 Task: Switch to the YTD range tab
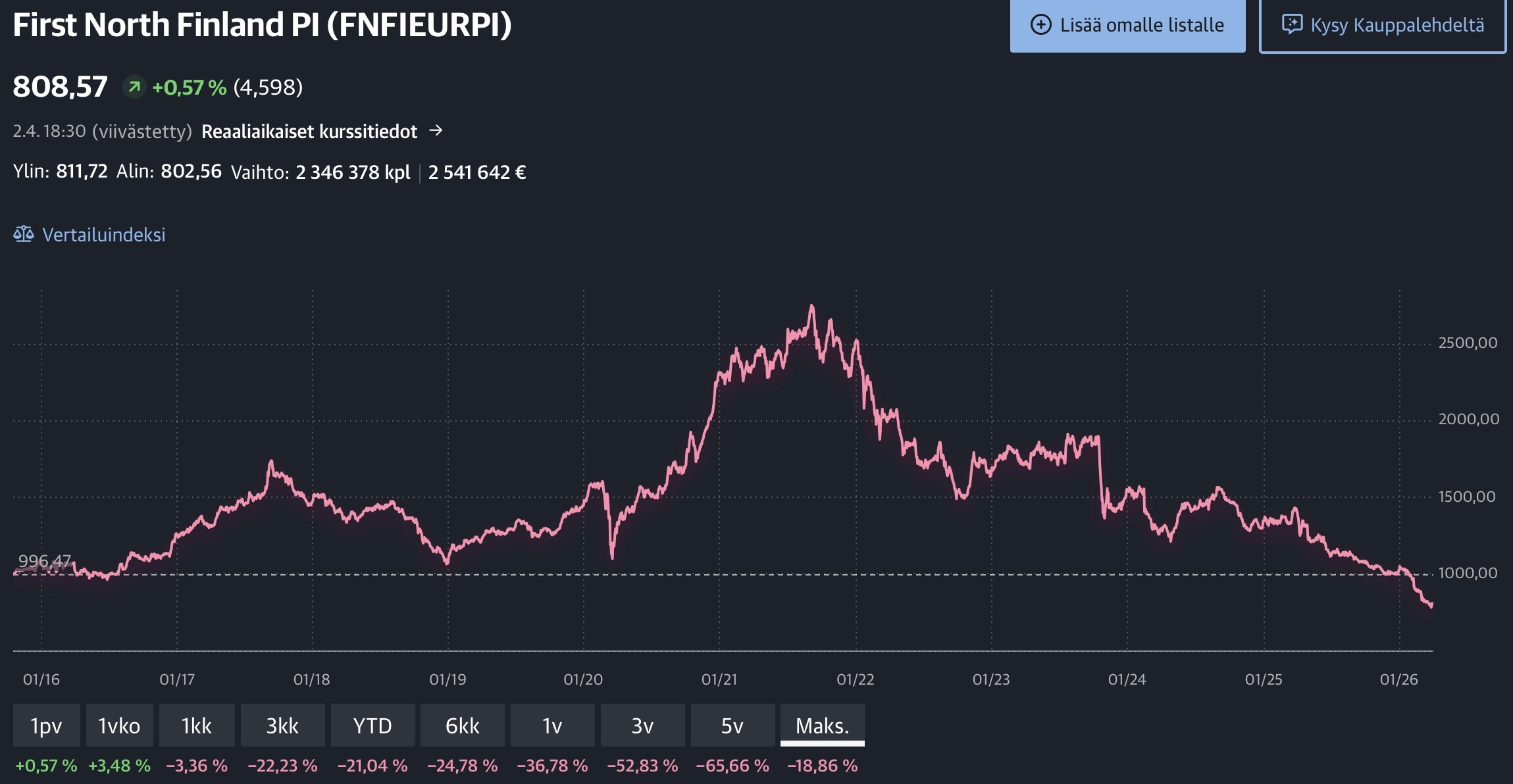(x=372, y=725)
